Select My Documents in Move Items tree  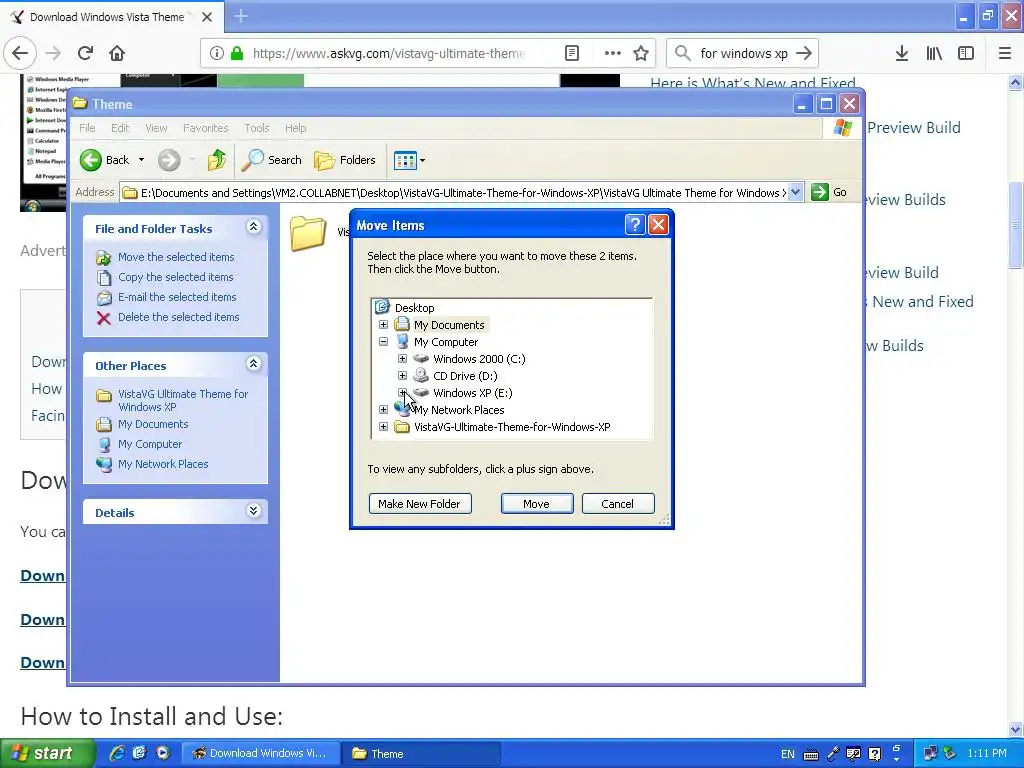(x=449, y=325)
